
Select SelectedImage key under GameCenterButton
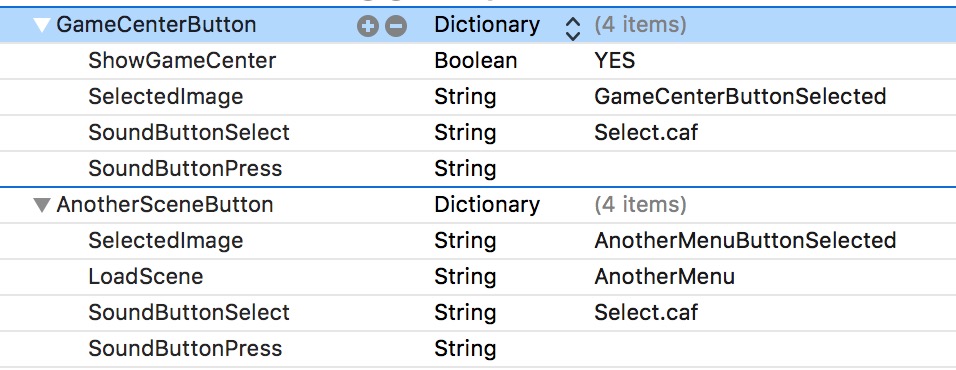165,97
